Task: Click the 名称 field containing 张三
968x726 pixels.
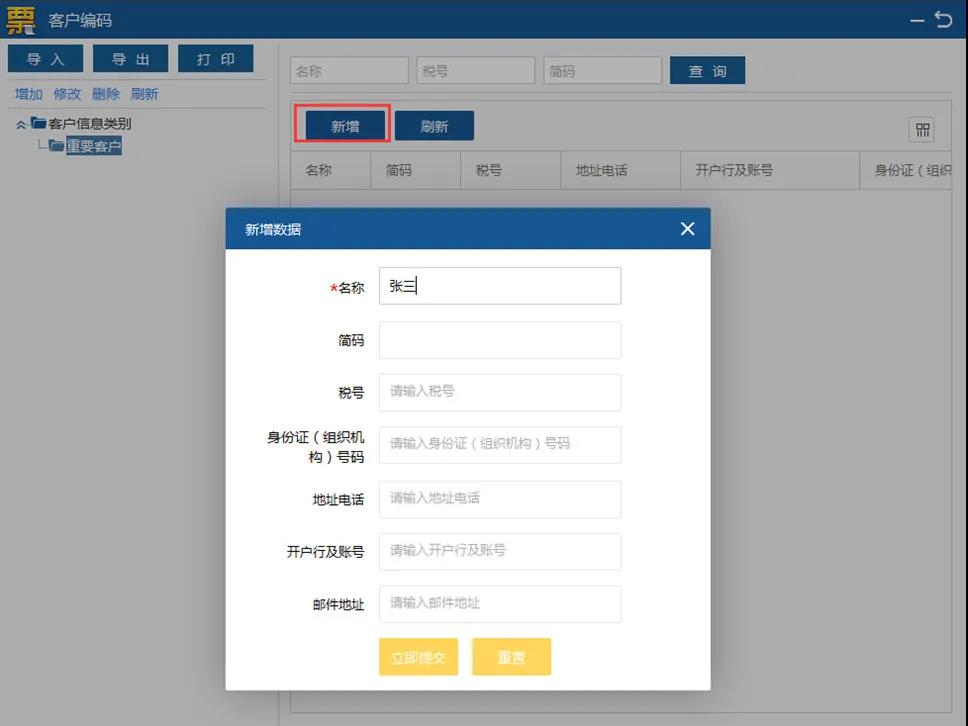Action: (x=499, y=285)
